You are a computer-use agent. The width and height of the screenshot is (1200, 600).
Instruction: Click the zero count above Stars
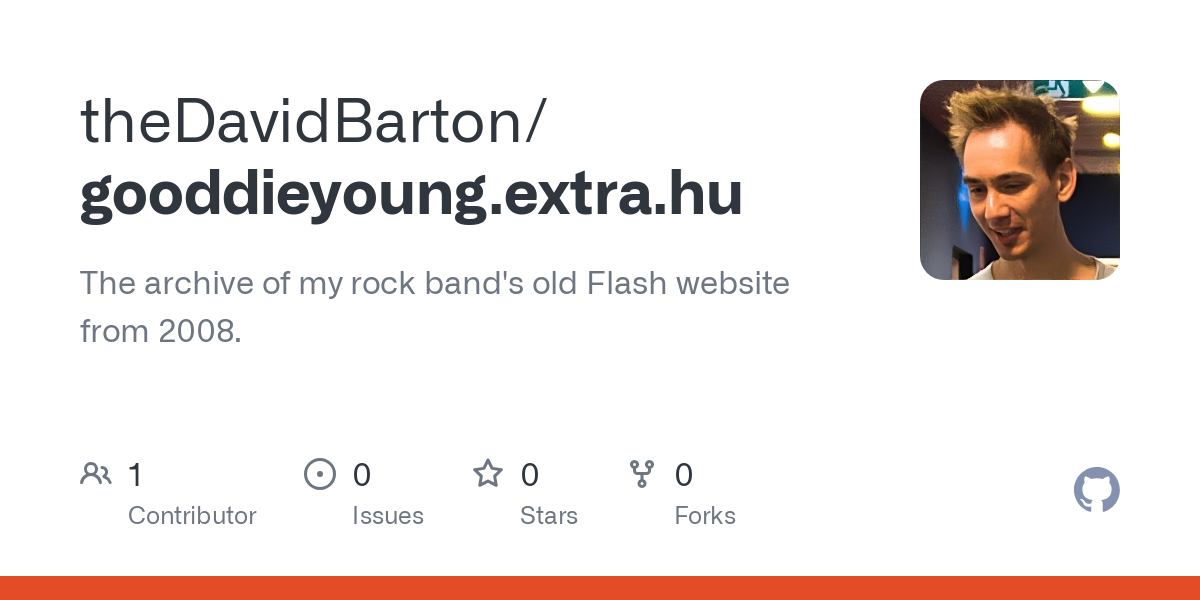click(530, 475)
